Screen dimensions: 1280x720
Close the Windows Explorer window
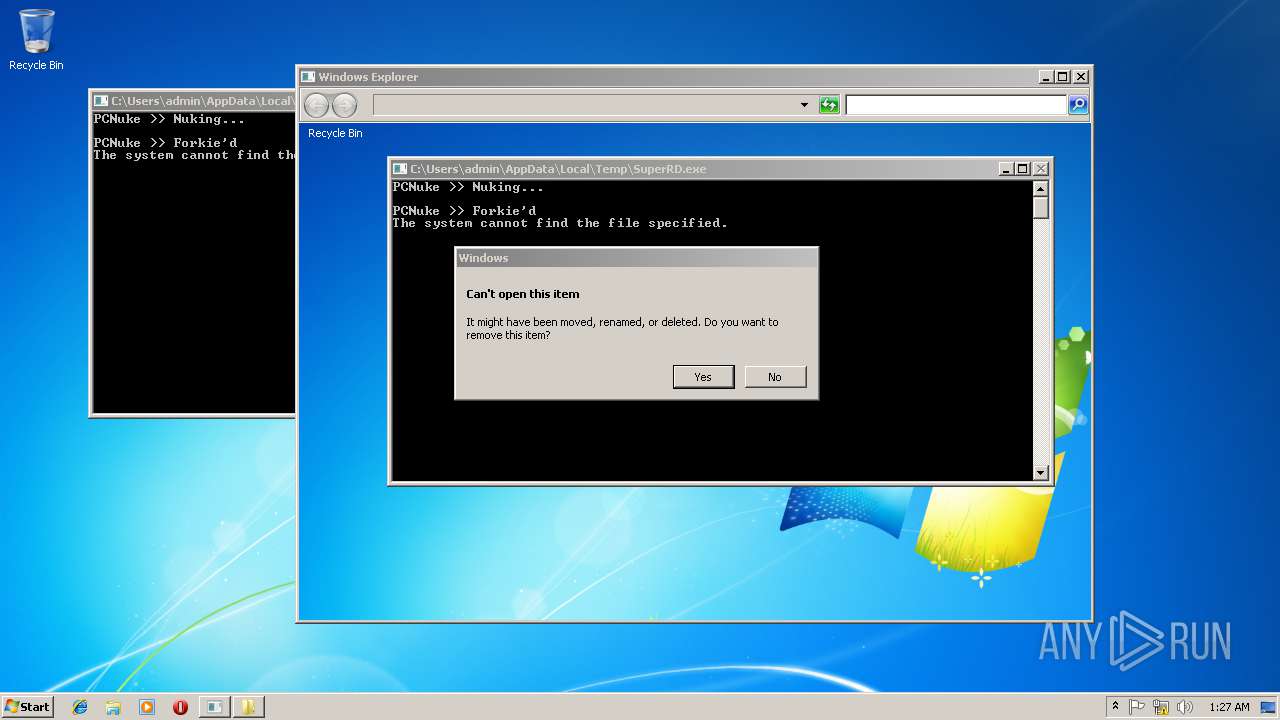point(1081,77)
